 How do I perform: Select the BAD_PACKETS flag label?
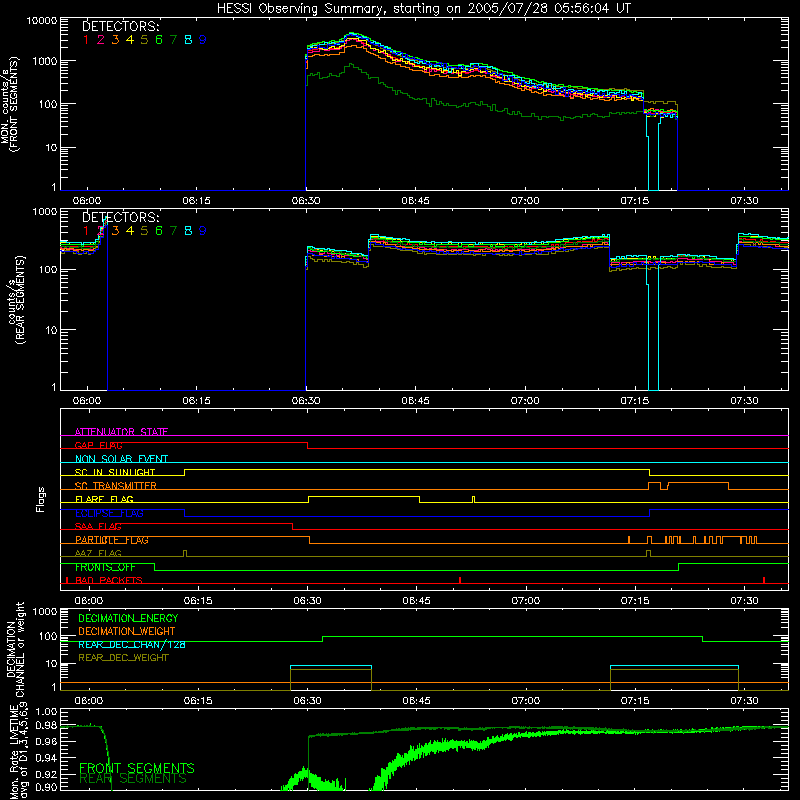coord(109,580)
